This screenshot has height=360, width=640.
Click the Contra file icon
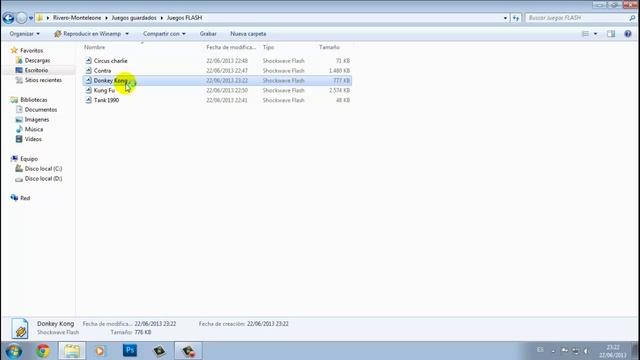tap(89, 71)
